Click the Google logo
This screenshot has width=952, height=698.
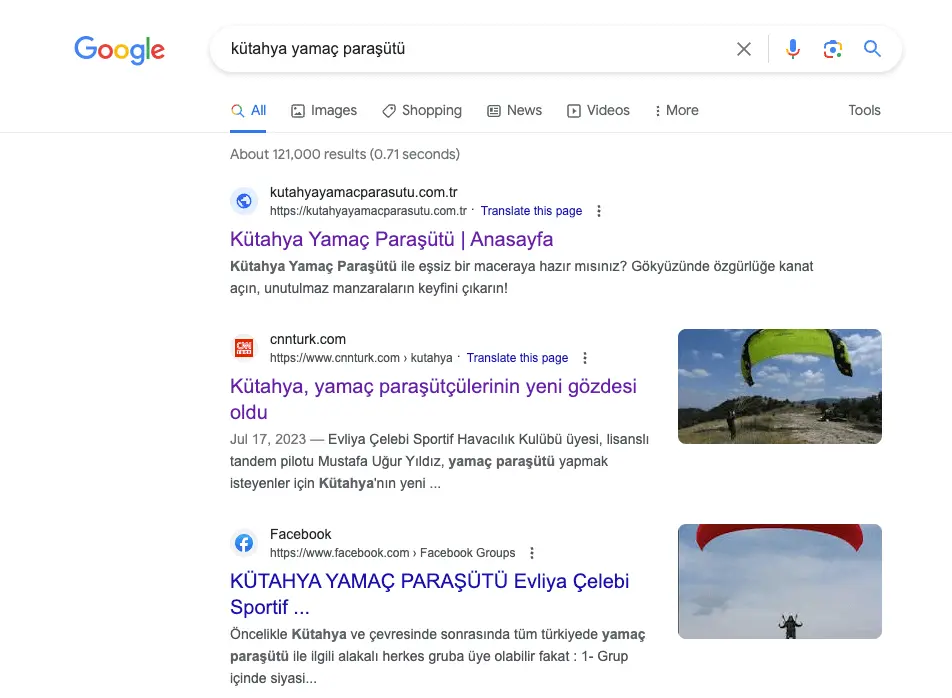coord(119,50)
